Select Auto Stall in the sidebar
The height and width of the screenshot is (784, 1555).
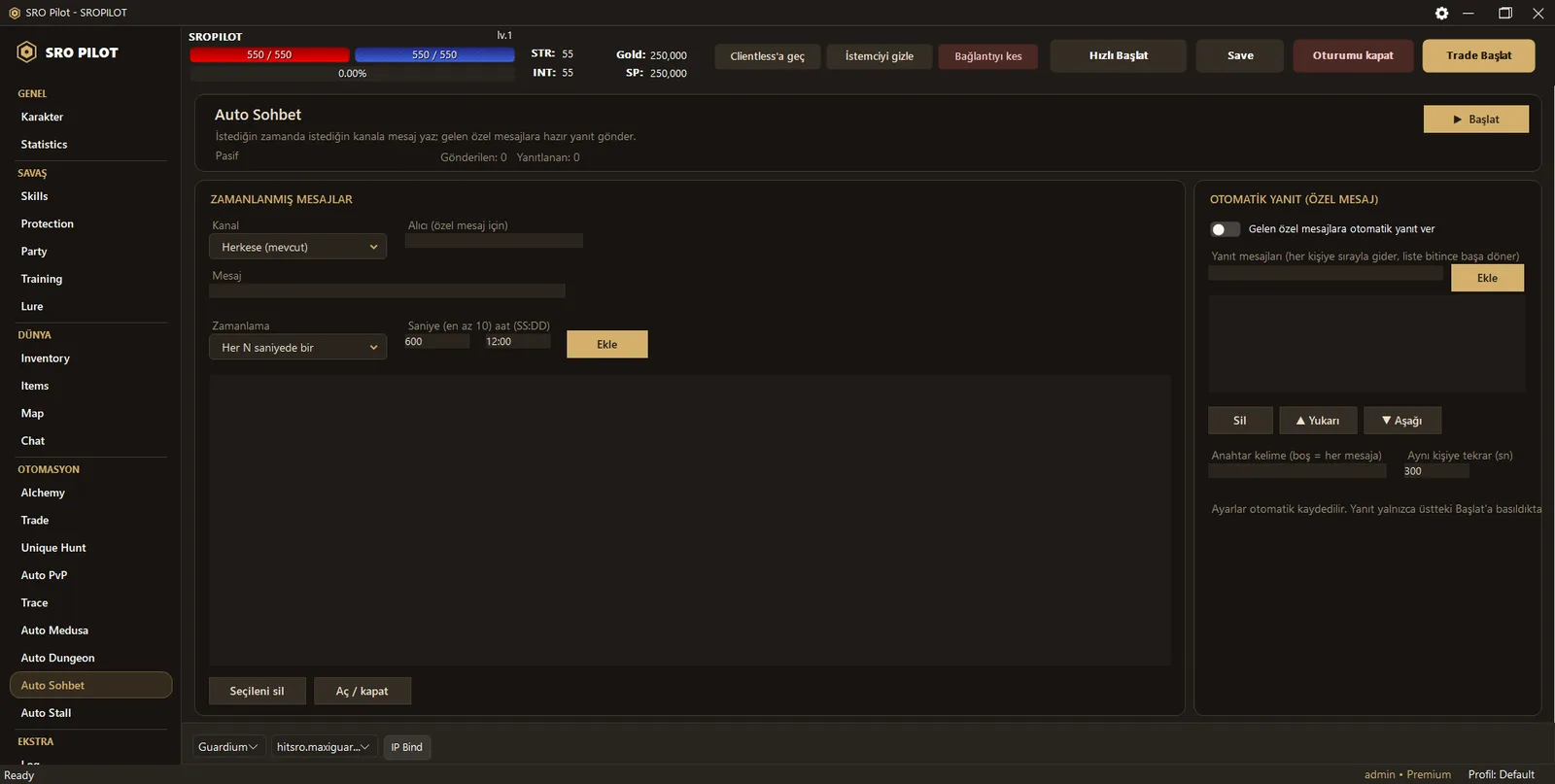(x=46, y=713)
